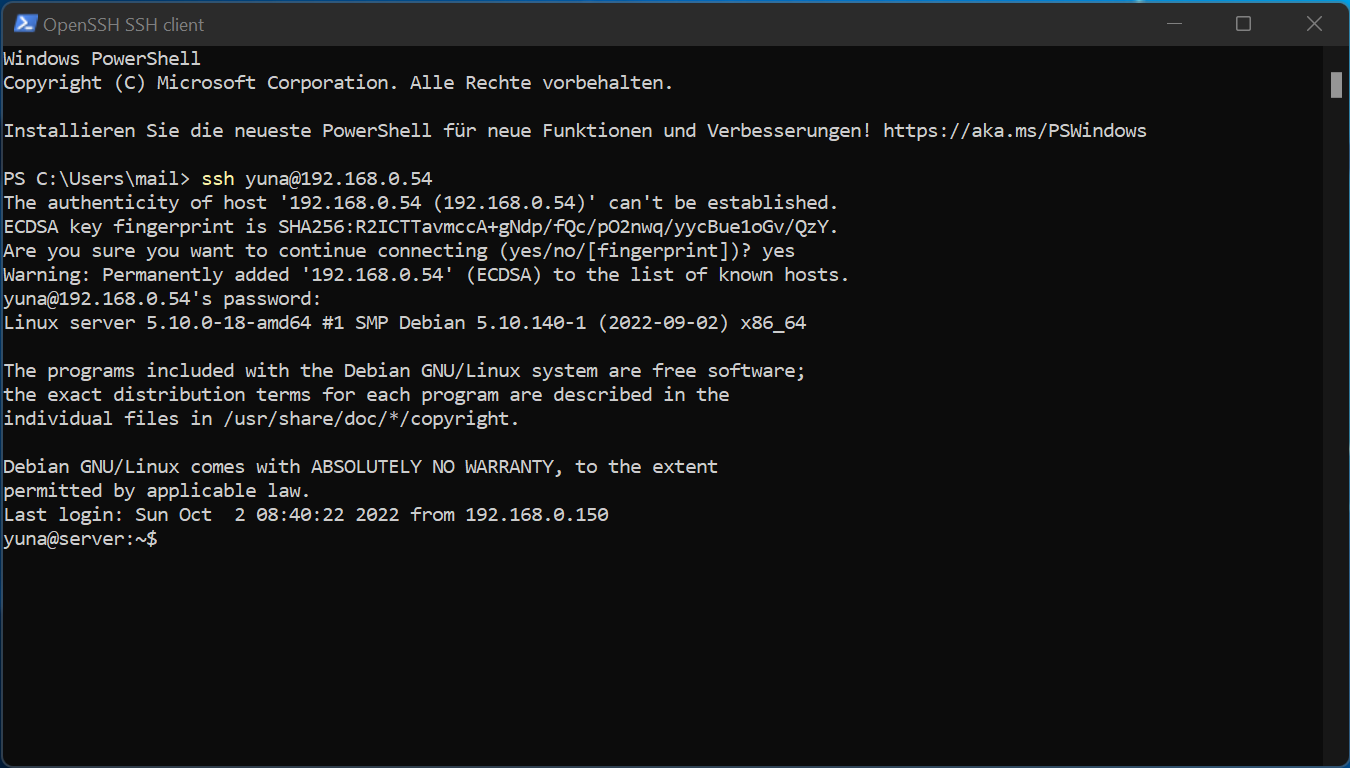Close the OpenSSH SSH client window
The width and height of the screenshot is (1350, 768).
click(1313, 24)
